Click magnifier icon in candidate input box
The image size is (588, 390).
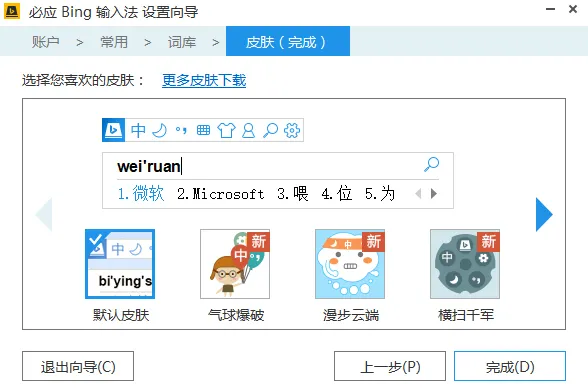(x=431, y=164)
